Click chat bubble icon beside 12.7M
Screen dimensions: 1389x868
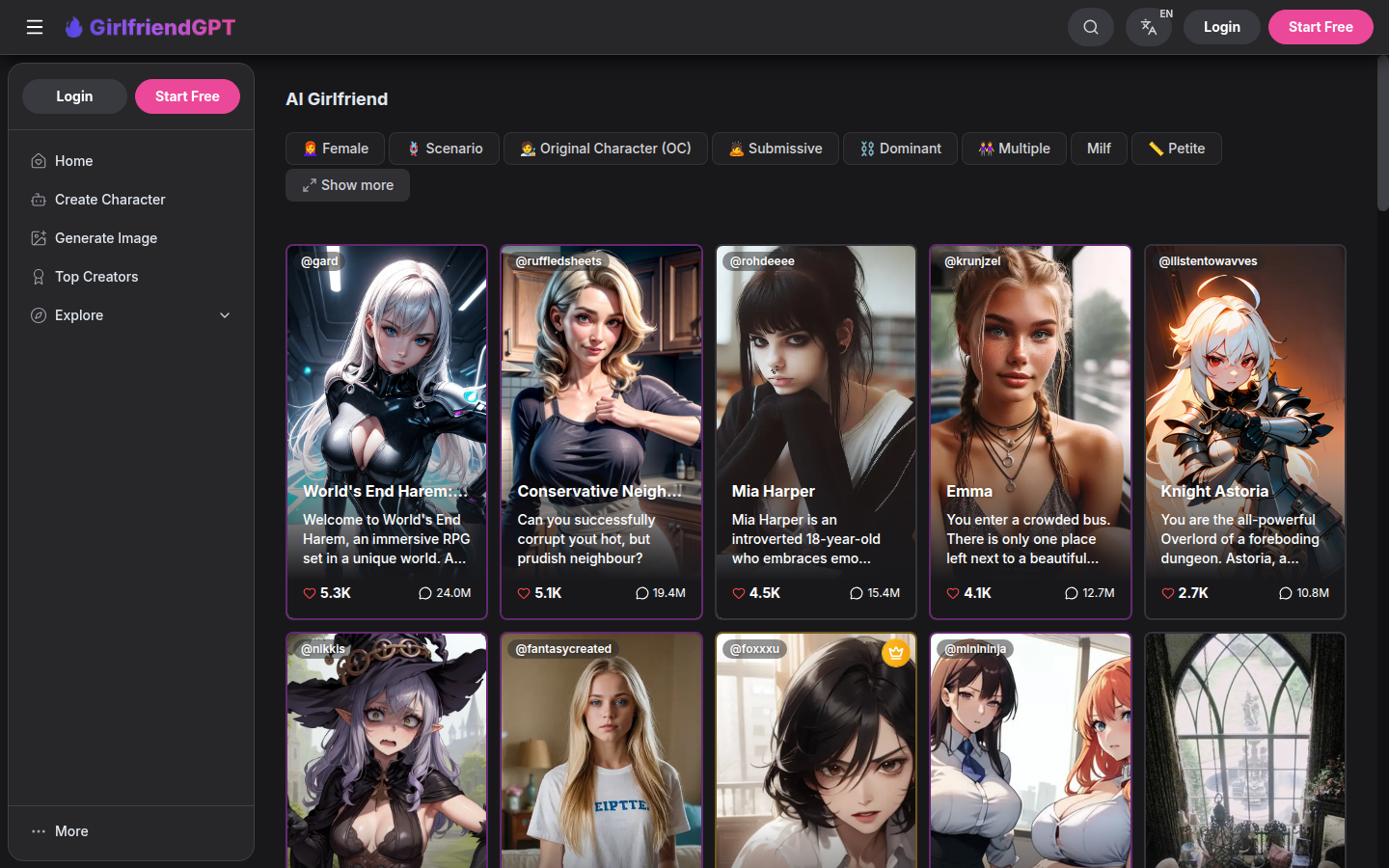[1072, 593]
